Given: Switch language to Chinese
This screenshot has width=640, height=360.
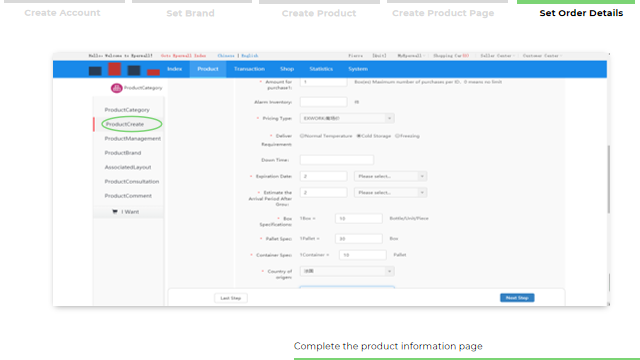Looking at the screenshot, I should (226, 56).
